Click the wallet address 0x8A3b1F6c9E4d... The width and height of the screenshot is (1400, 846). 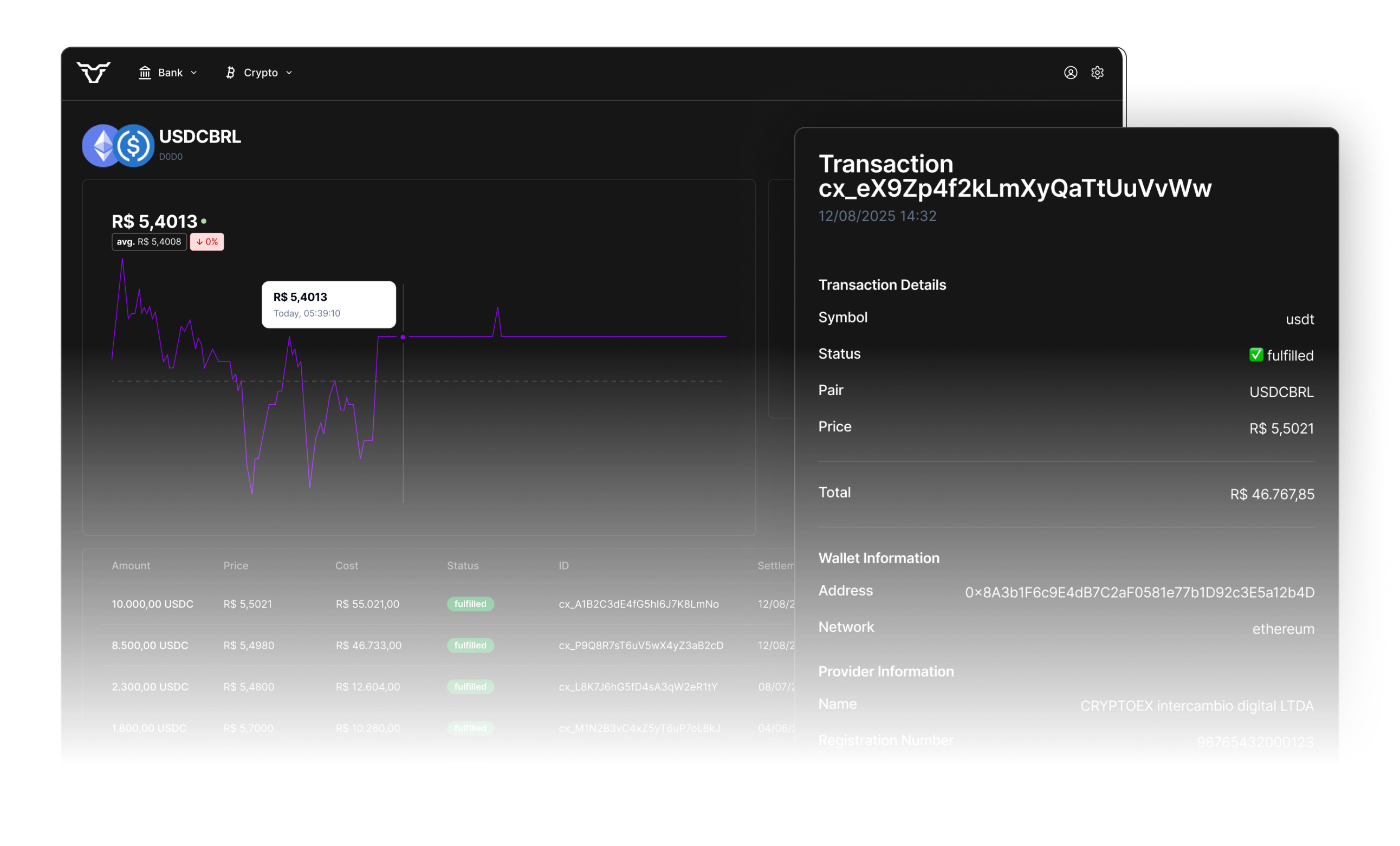click(x=1139, y=592)
